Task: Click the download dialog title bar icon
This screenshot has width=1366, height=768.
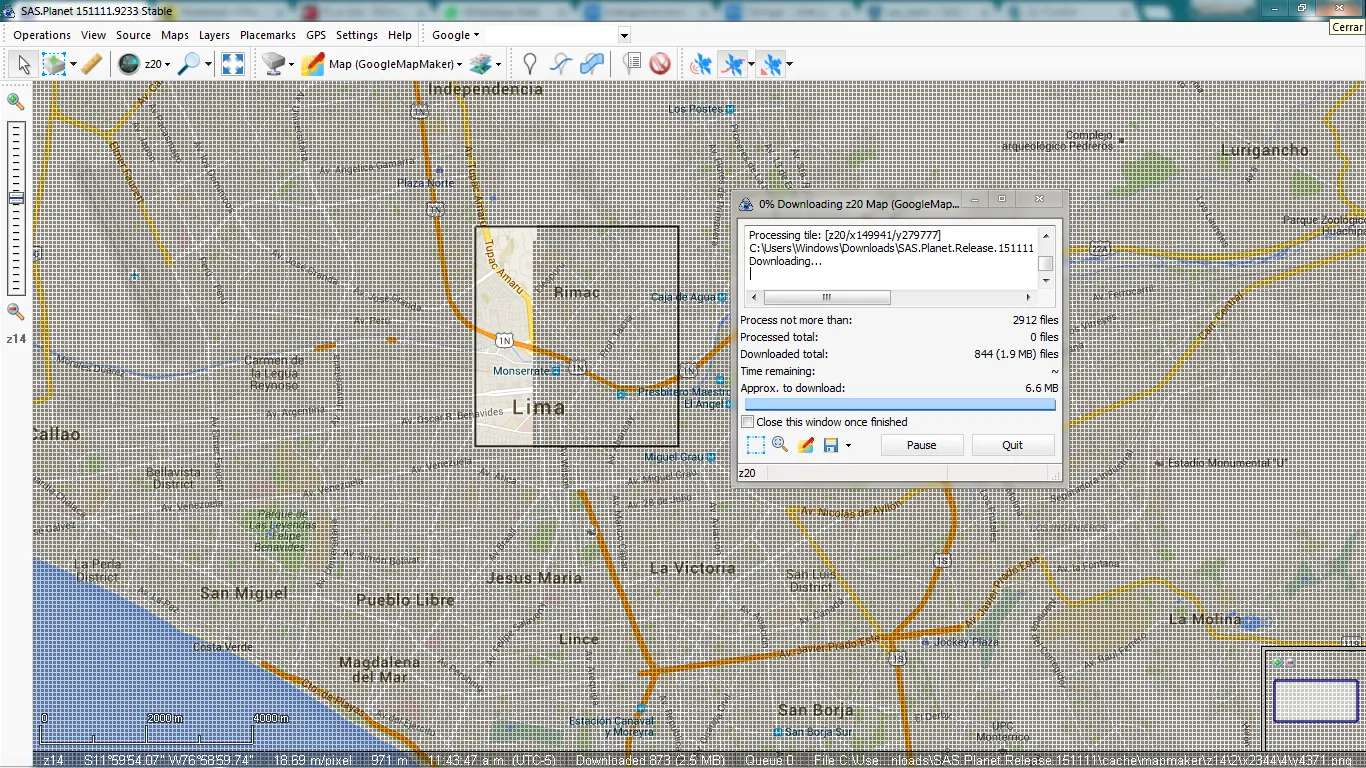Action: tap(746, 204)
